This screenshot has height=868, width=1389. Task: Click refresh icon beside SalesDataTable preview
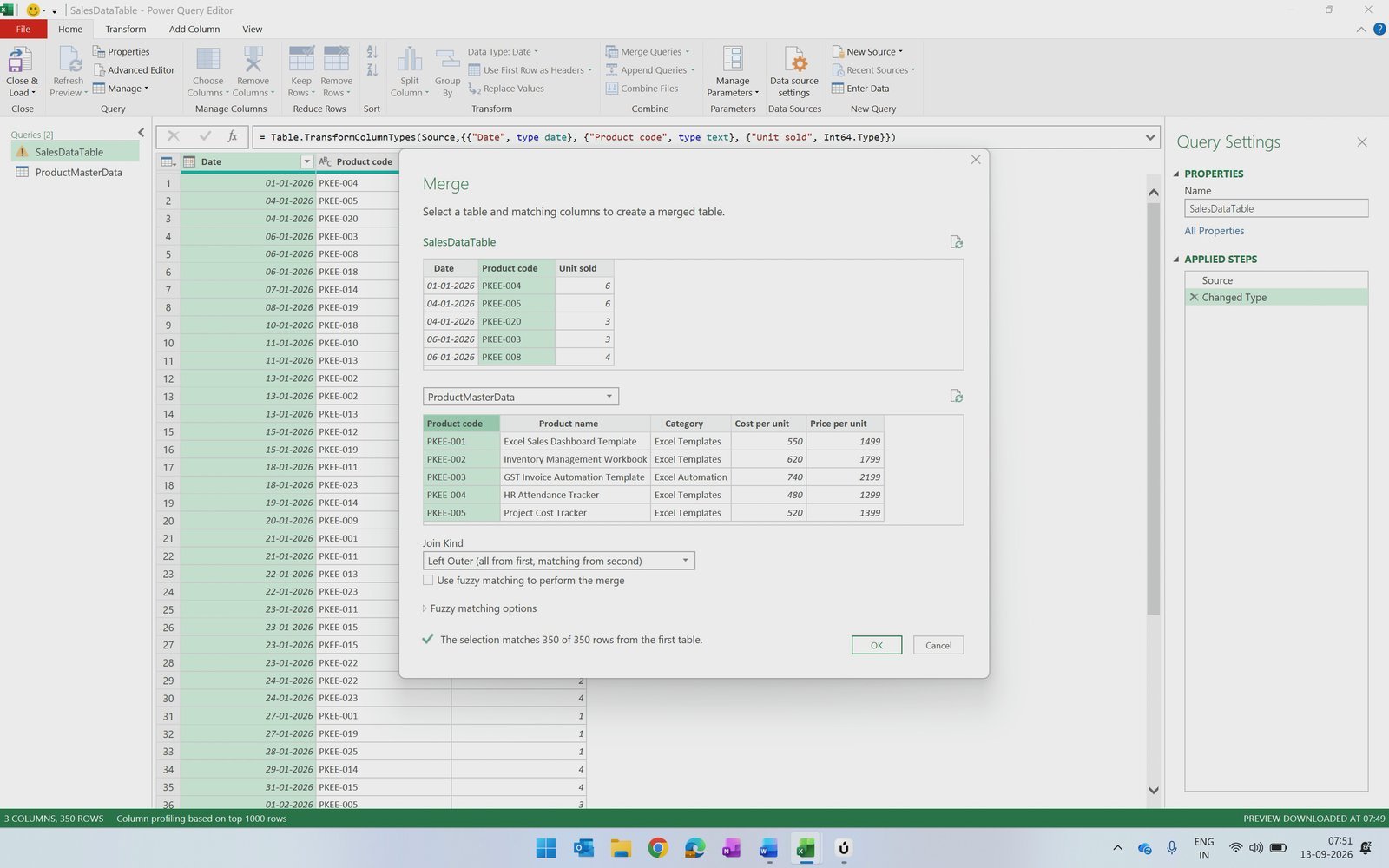956,242
